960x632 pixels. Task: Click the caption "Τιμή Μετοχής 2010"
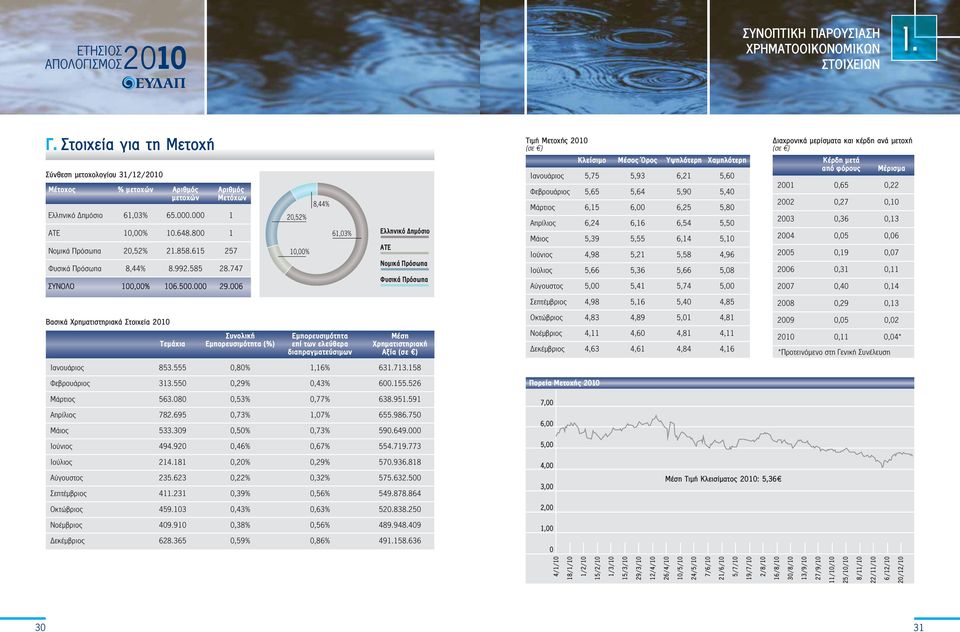pos(557,141)
